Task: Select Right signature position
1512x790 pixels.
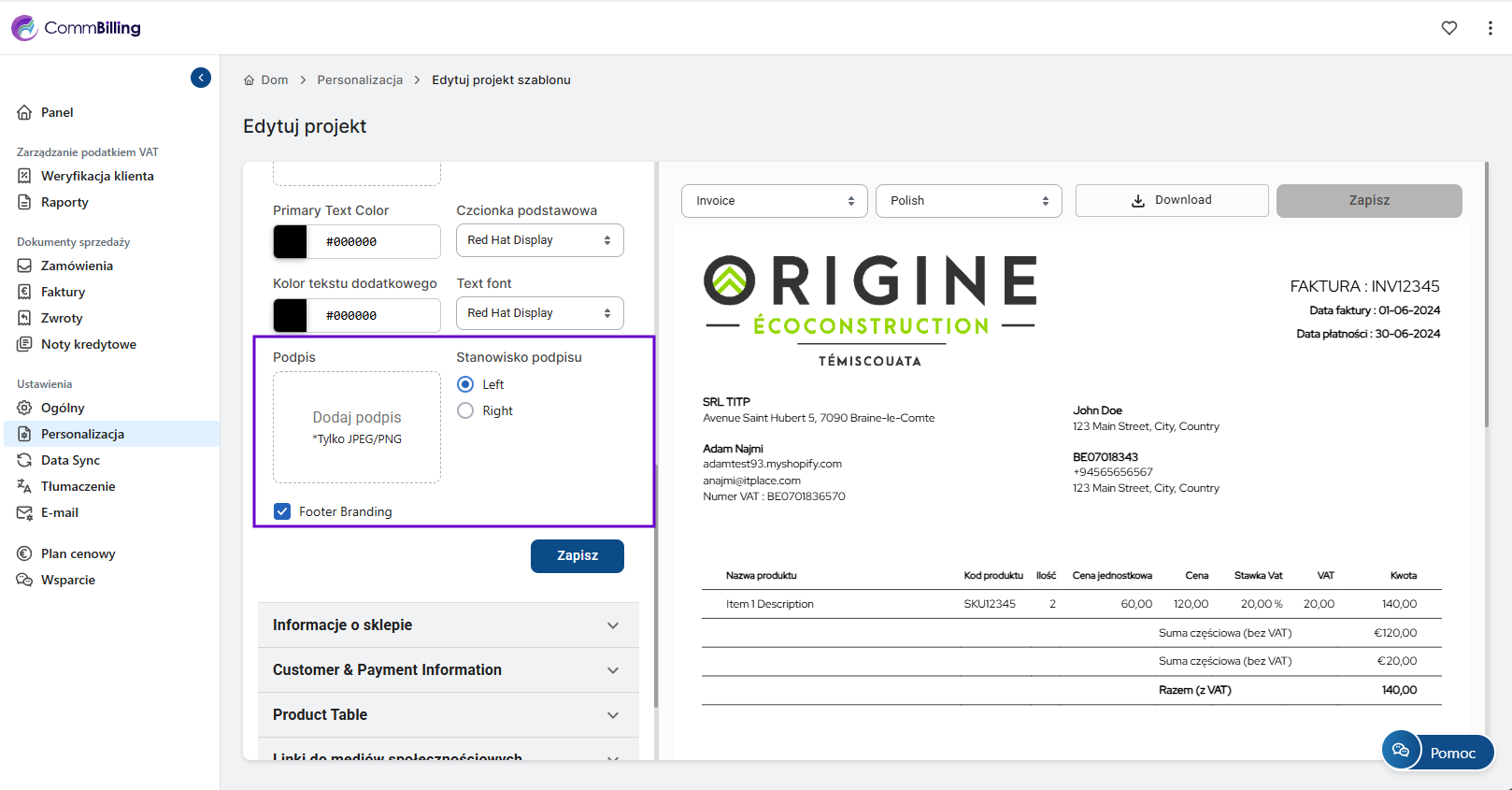Action: click(x=465, y=410)
